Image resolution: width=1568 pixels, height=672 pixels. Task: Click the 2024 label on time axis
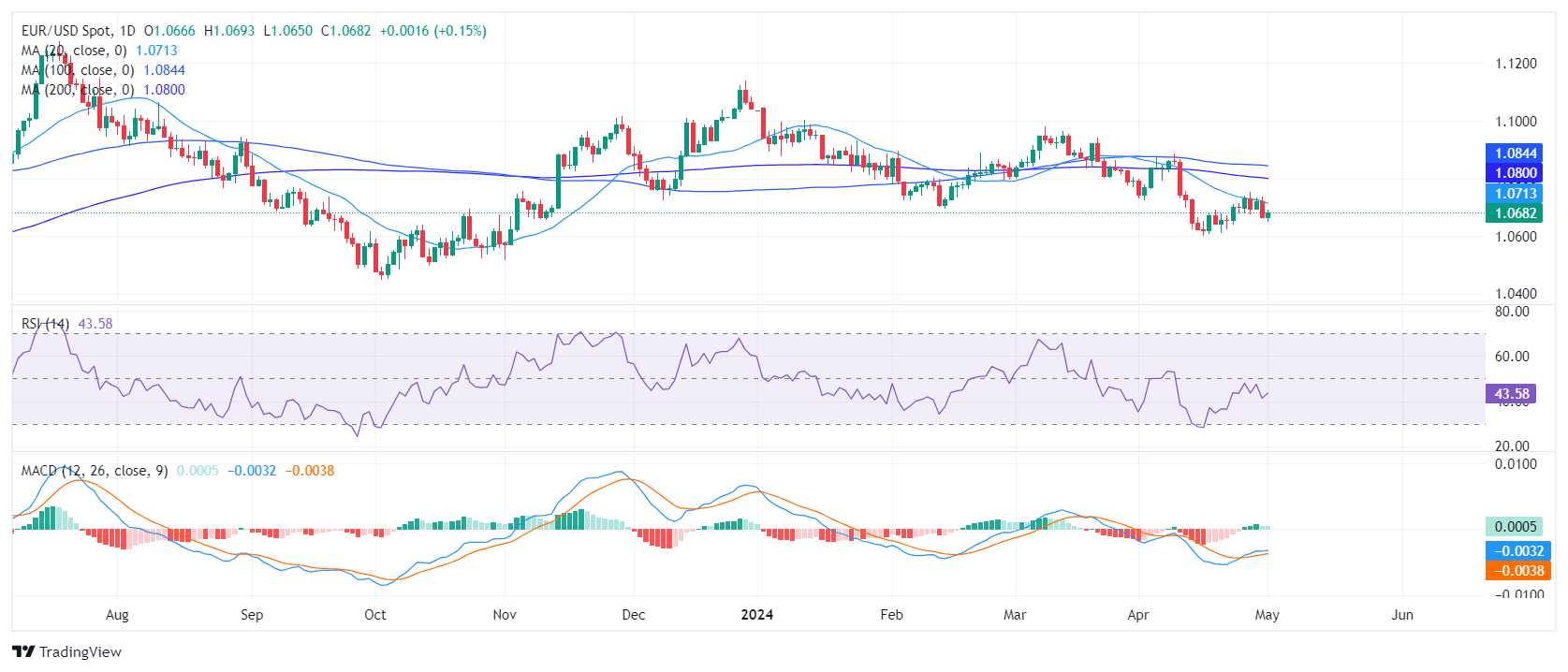pos(756,615)
